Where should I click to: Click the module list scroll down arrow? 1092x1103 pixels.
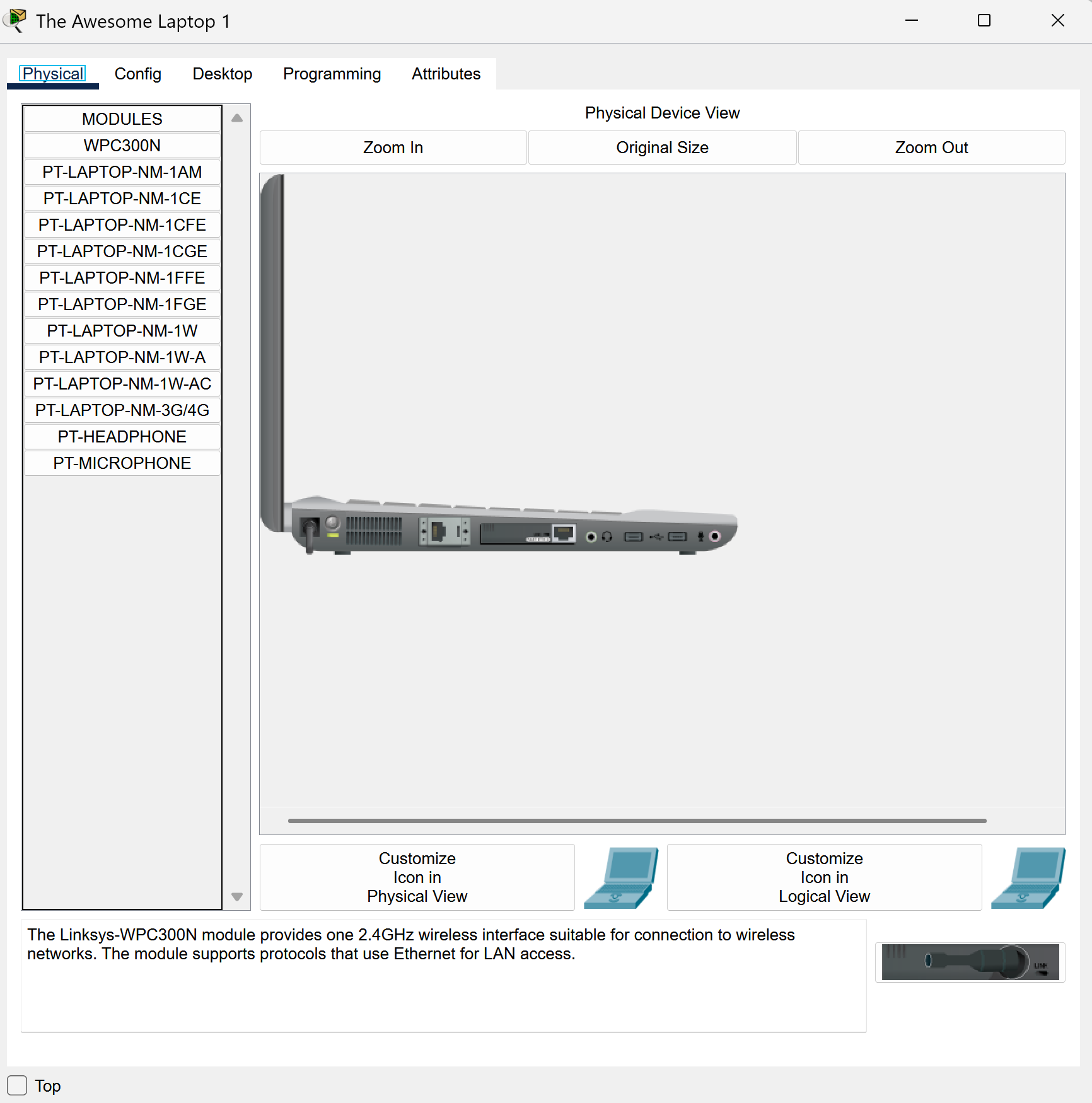pos(237,897)
